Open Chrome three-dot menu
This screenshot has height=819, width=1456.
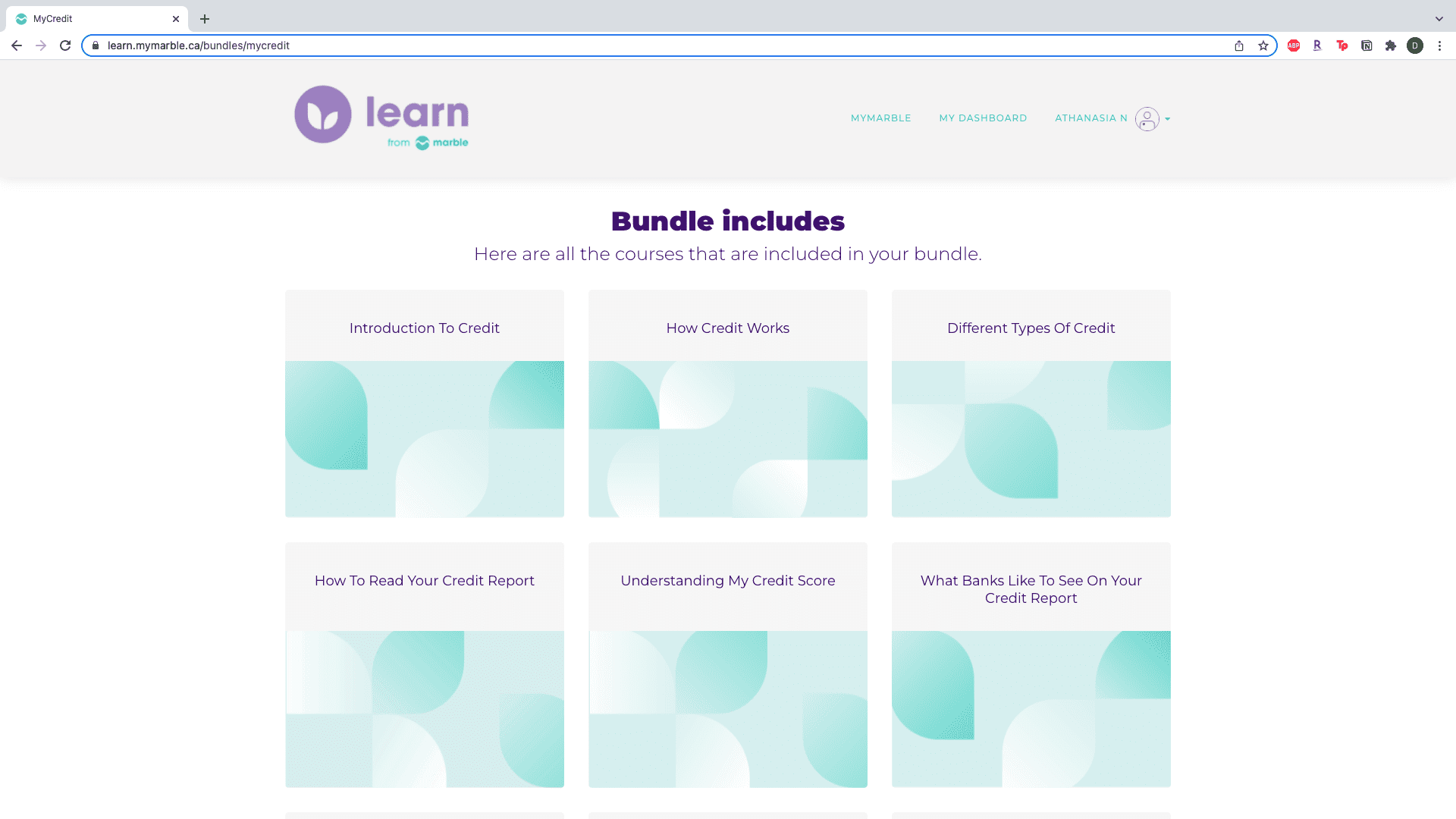pos(1439,45)
